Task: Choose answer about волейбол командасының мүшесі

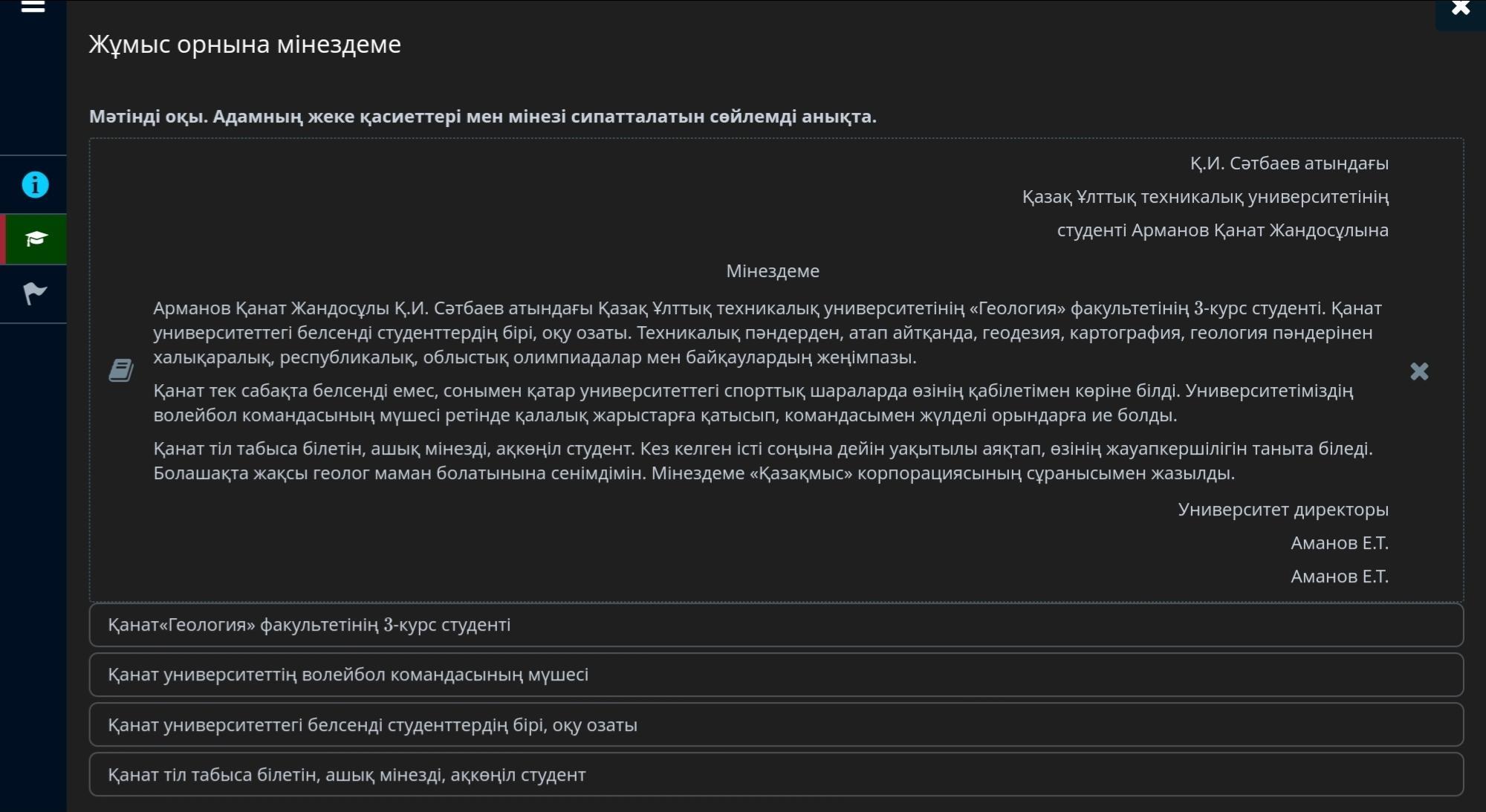Action: [776, 675]
